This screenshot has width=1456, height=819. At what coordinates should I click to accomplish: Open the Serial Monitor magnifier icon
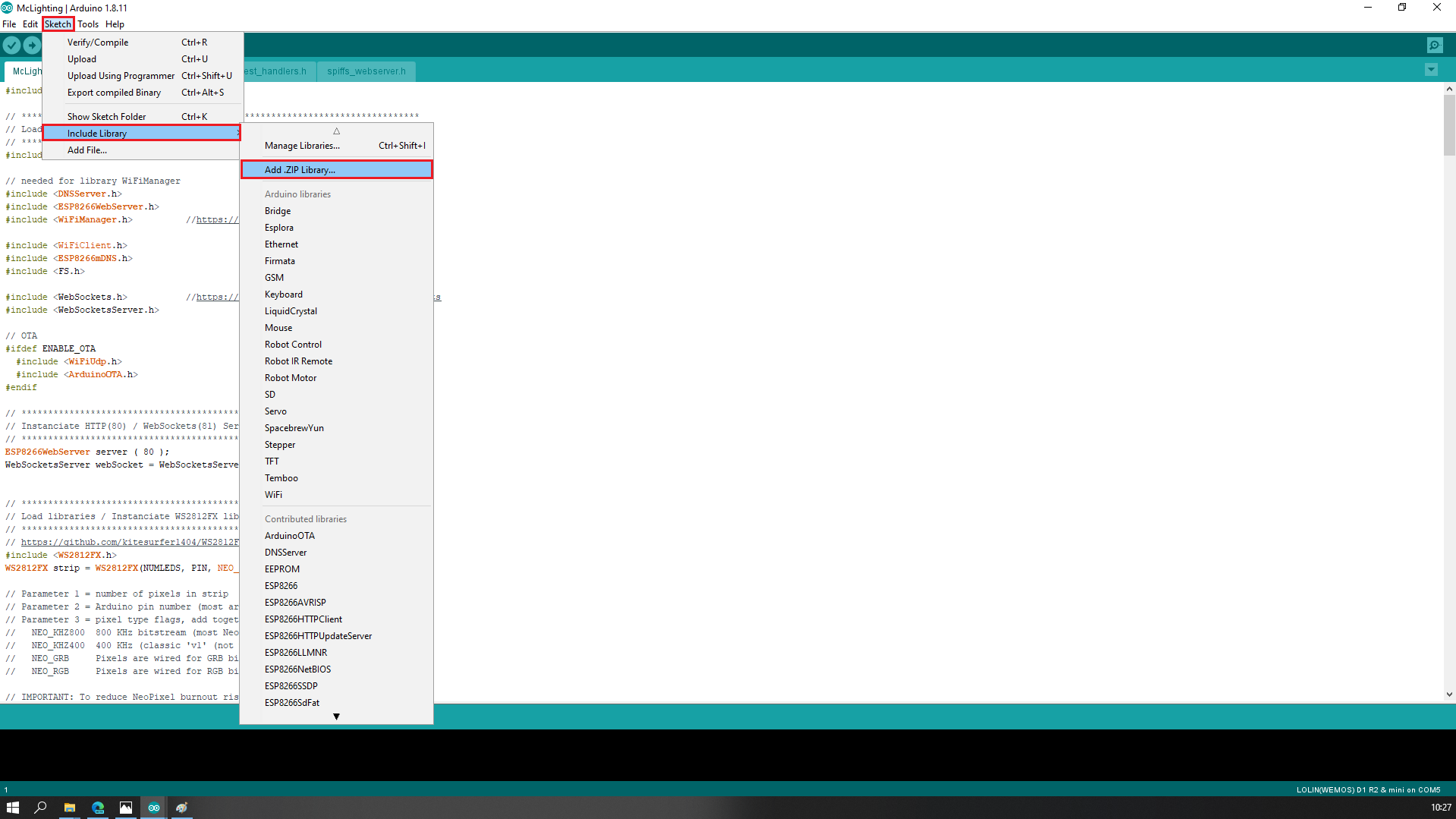[1434, 46]
